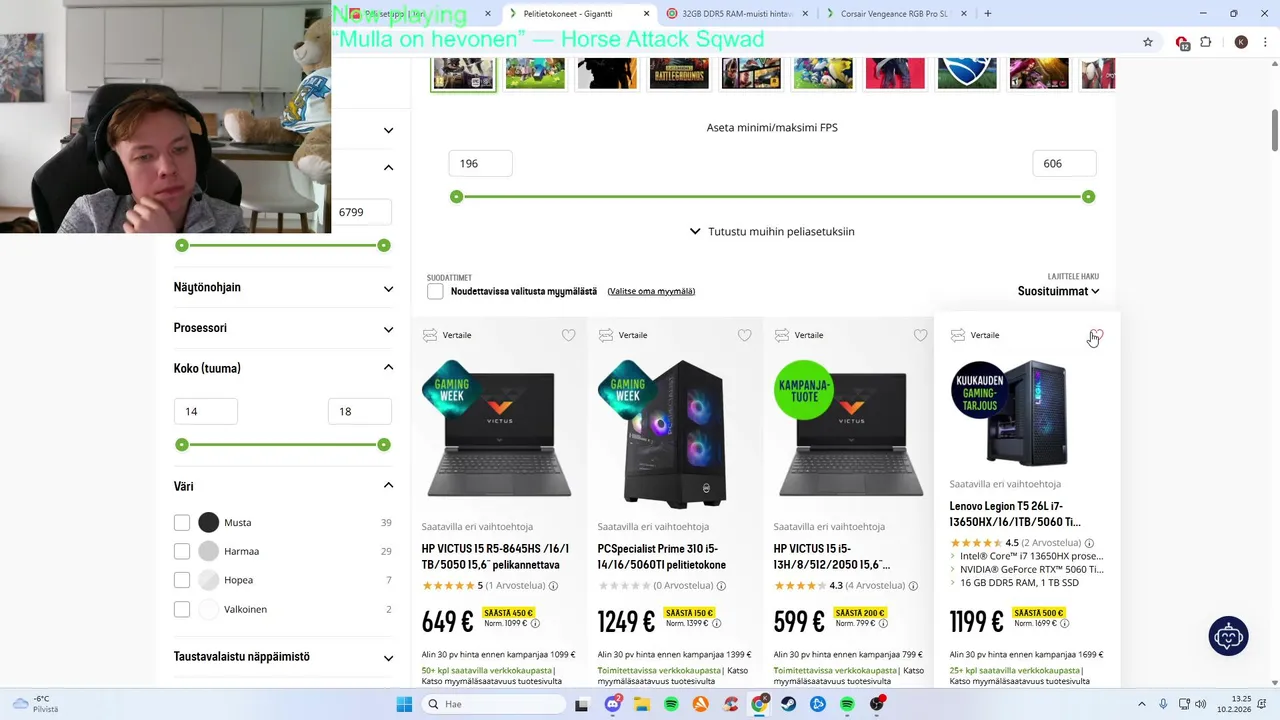Click the maximum FPS input showing 606

[1064, 163]
